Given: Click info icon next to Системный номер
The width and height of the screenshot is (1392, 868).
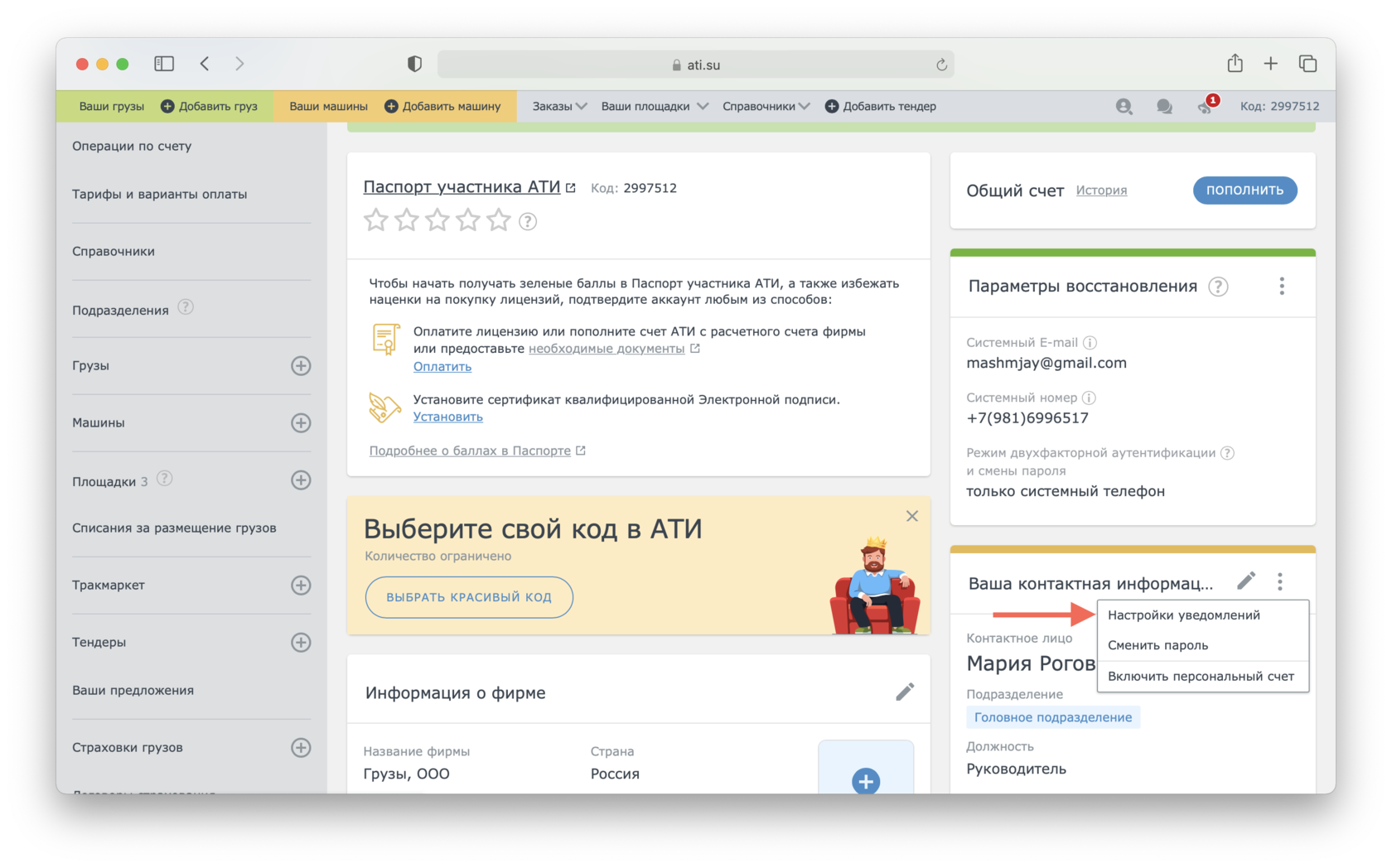Looking at the screenshot, I should (x=1089, y=398).
